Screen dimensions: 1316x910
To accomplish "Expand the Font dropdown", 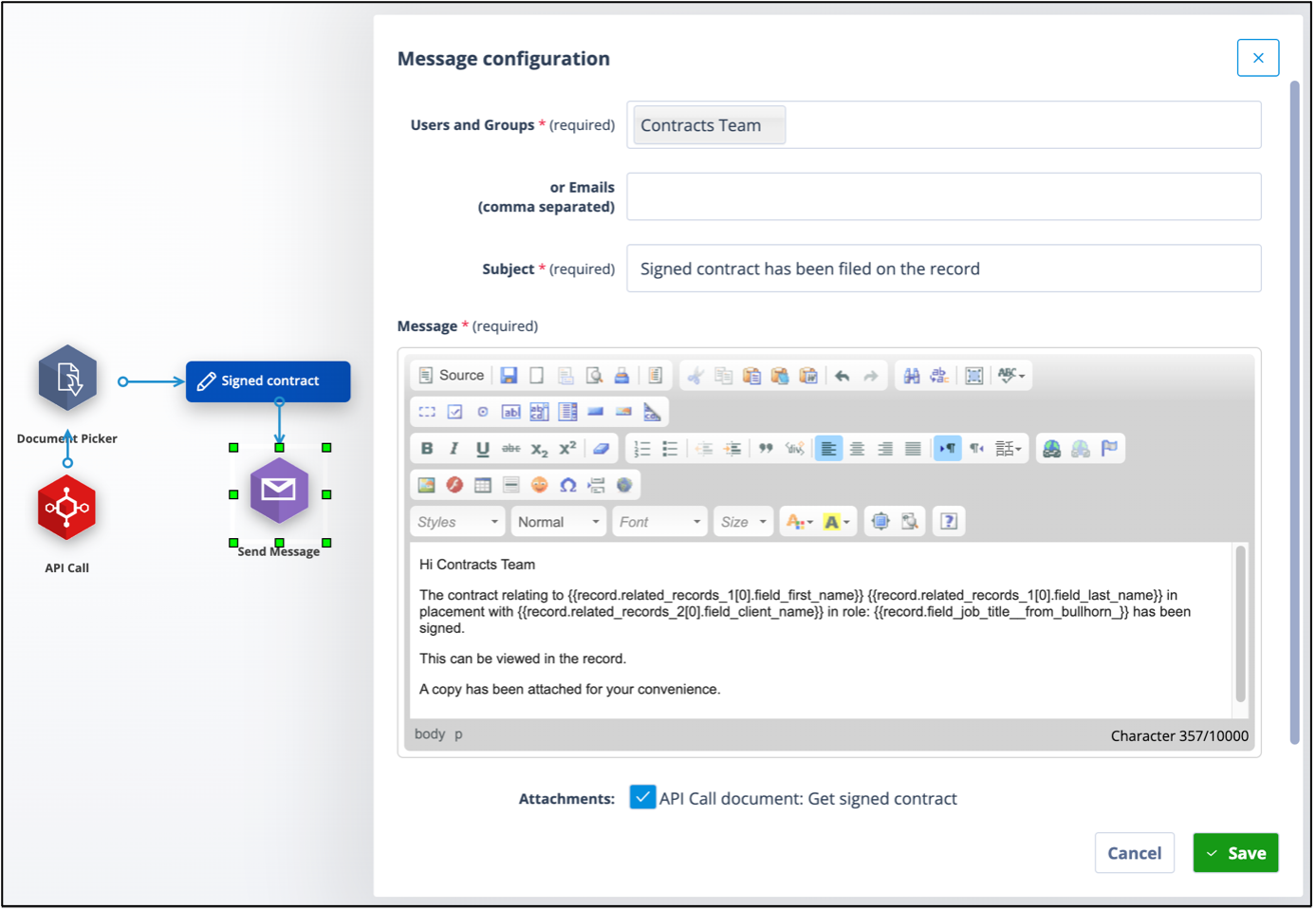I will click(660, 522).
